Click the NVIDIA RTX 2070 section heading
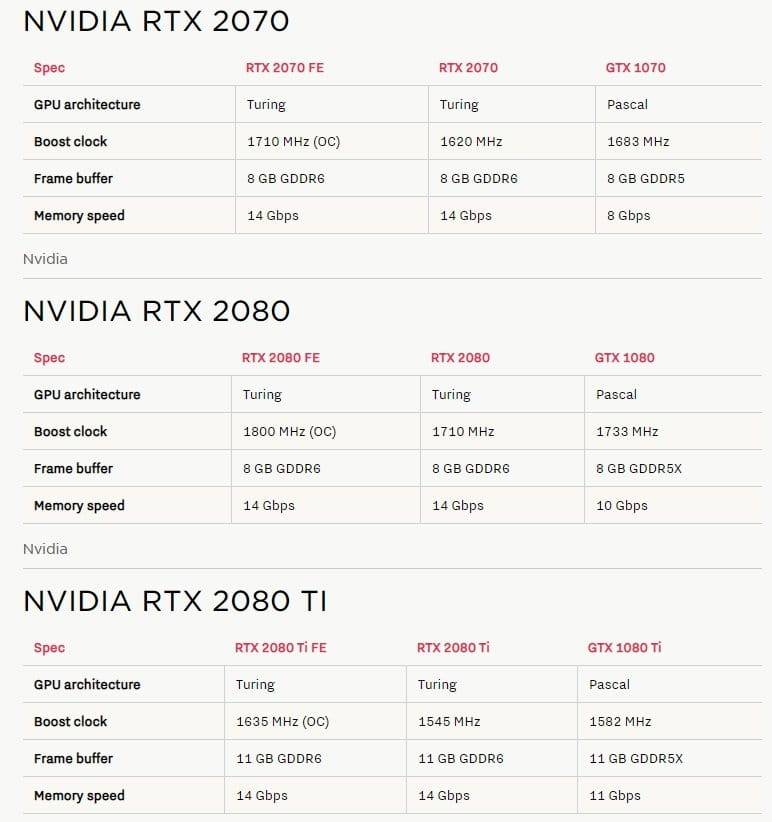This screenshot has width=772, height=822. point(156,21)
